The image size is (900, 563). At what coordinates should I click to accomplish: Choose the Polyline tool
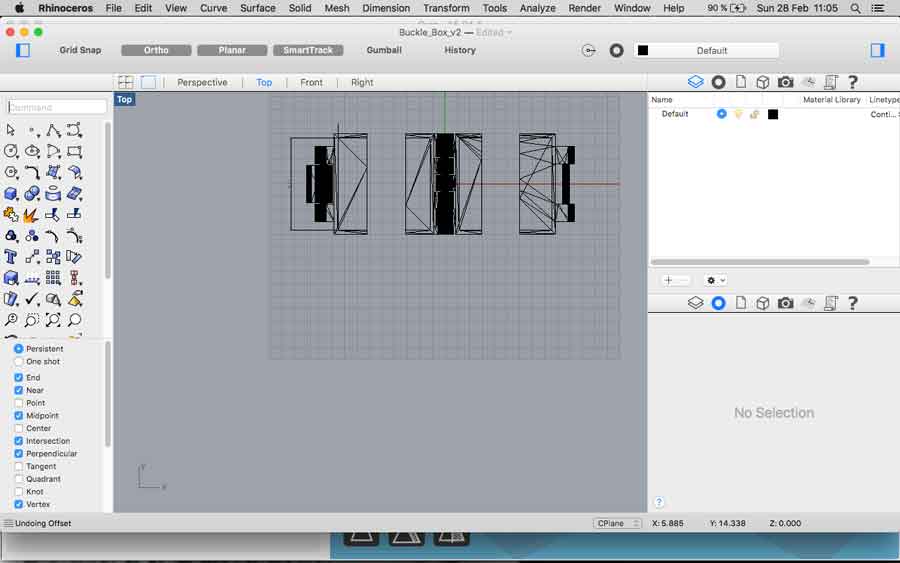[x=53, y=130]
